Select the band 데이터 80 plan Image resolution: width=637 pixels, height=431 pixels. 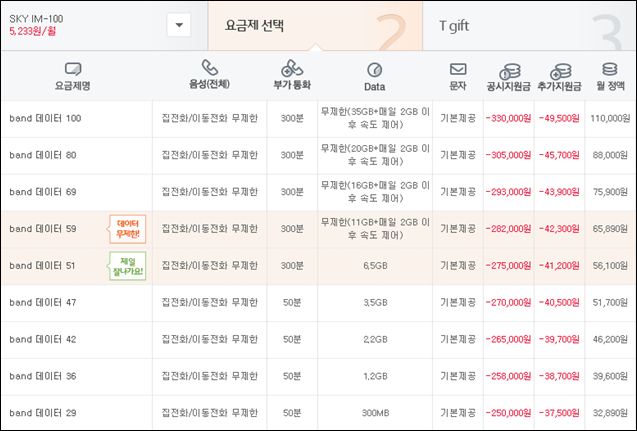(x=318, y=155)
